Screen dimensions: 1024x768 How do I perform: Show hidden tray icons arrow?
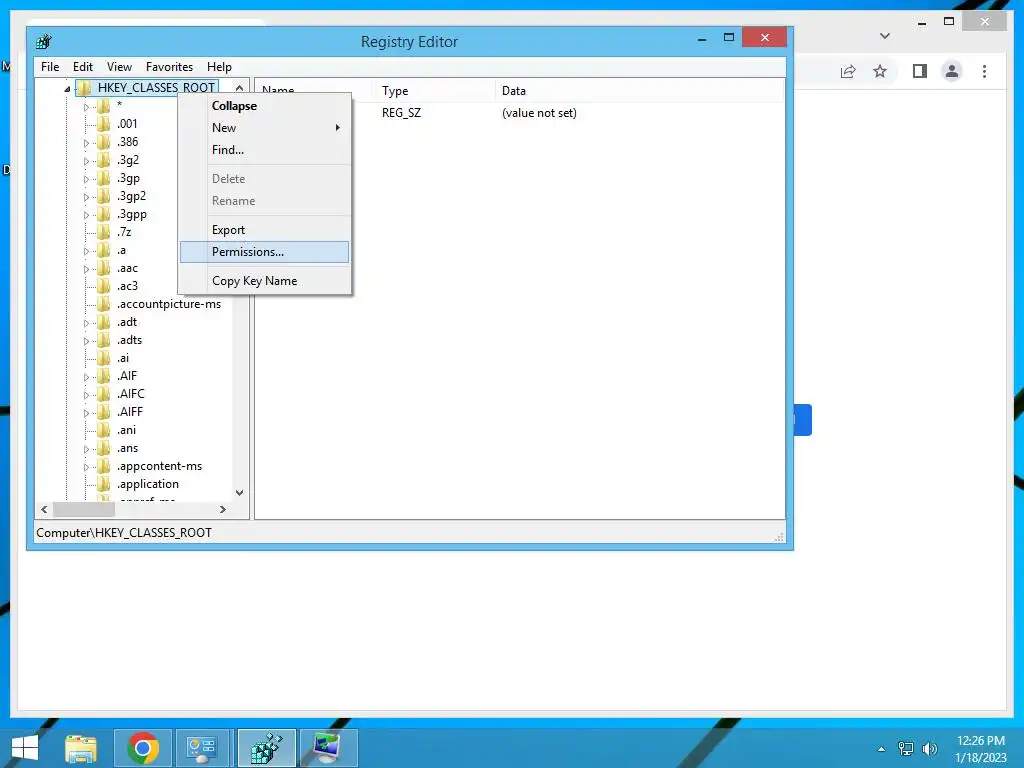click(x=882, y=749)
